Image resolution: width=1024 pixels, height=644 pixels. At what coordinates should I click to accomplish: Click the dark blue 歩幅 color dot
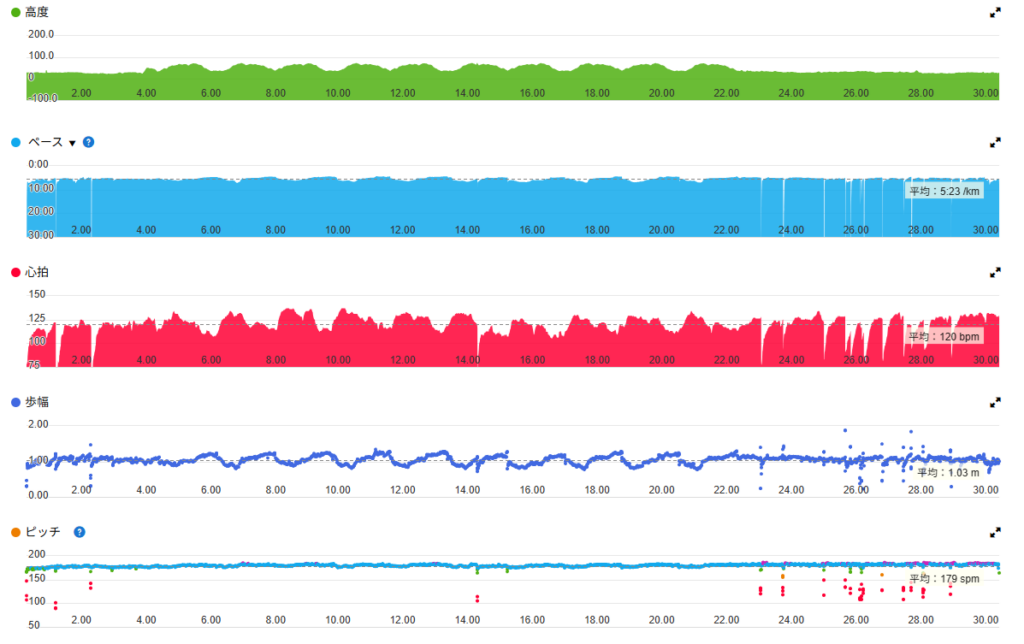click(x=15, y=402)
